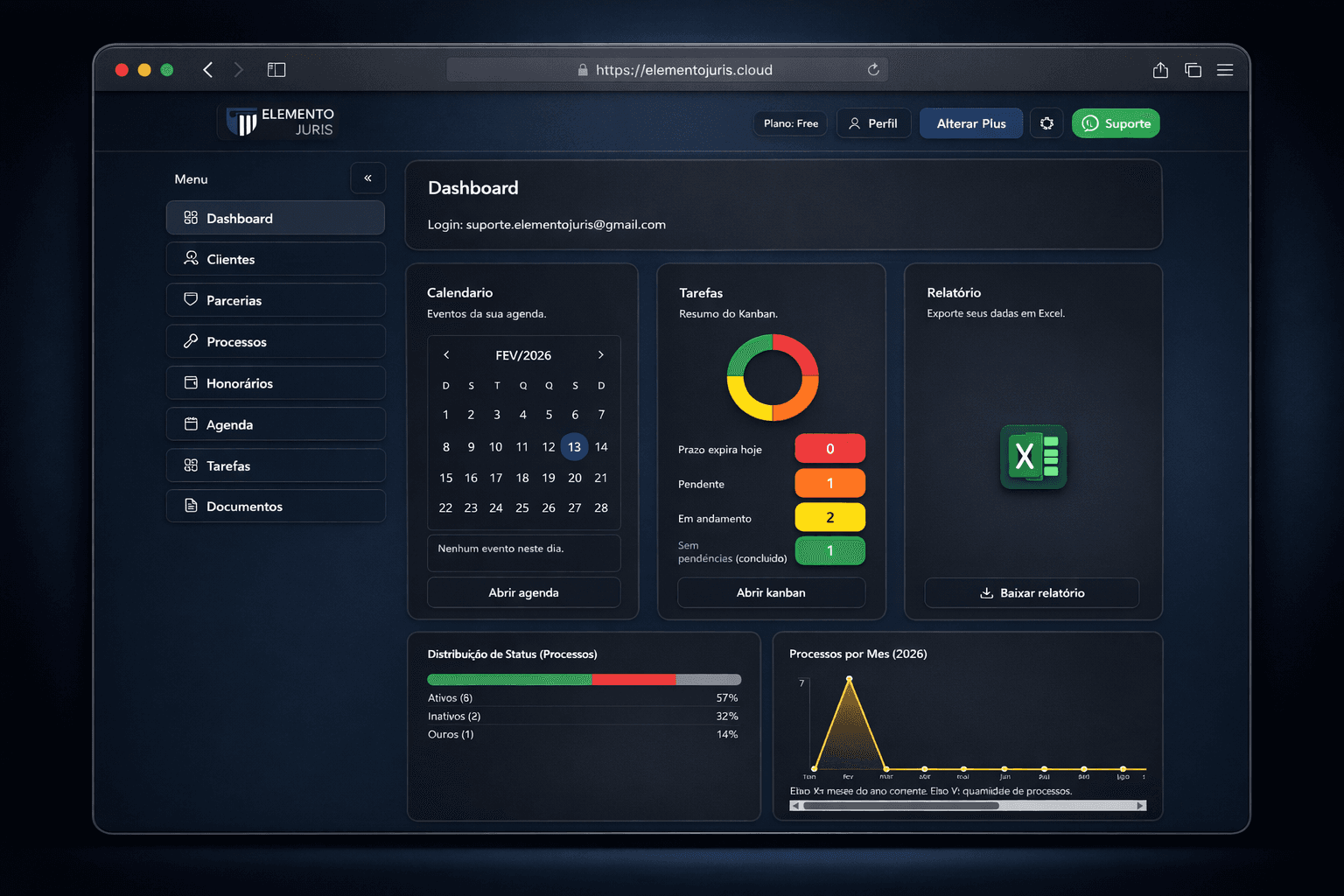Select the Dashboard icon in the sidebar
The width and height of the screenshot is (1344, 896).
click(x=191, y=218)
